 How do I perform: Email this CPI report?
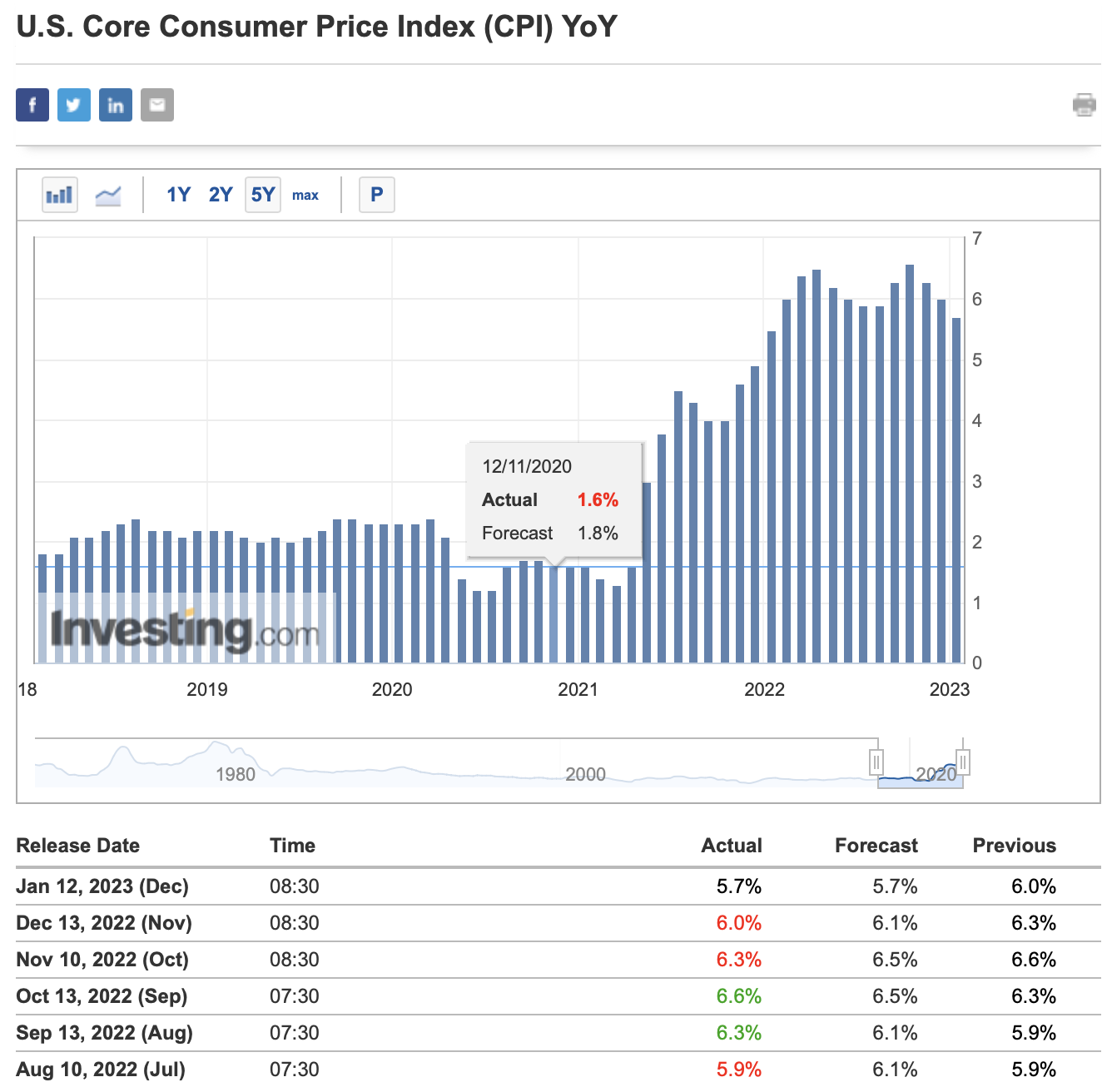pos(157,104)
